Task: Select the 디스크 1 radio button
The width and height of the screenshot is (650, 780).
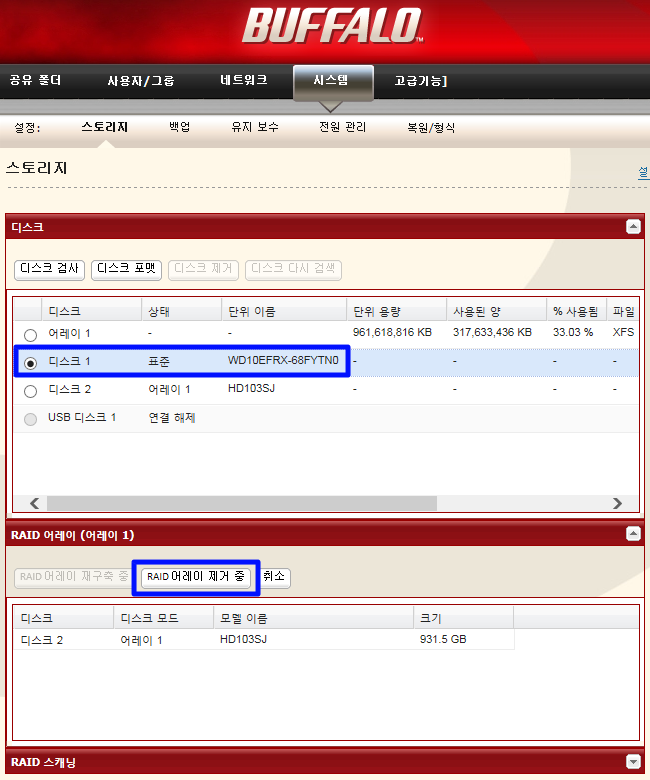Action: coord(30,363)
